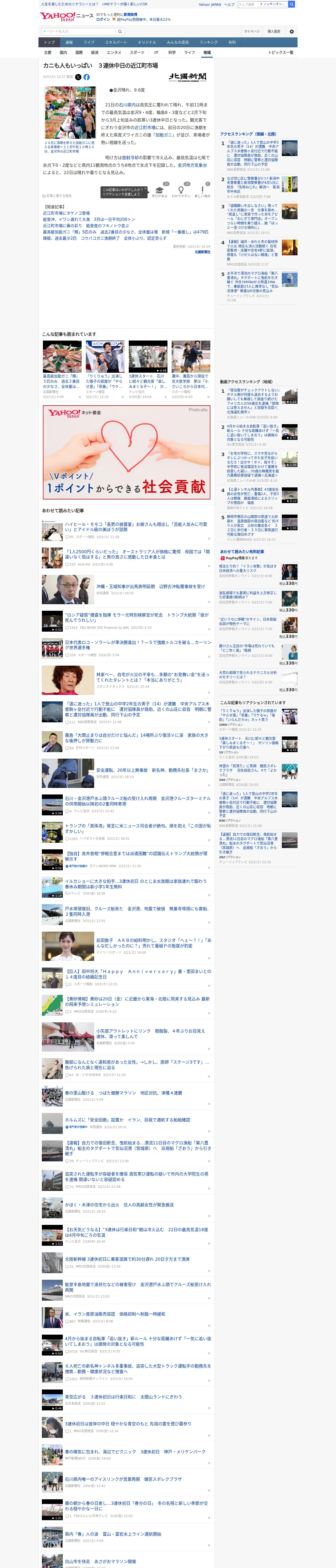Open the ヘルプ link in header
Screen dimensions: 336x1568
[229, 4]
